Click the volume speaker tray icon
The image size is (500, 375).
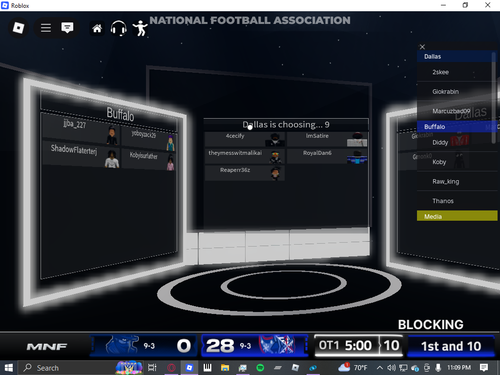pyautogui.click(x=391, y=368)
